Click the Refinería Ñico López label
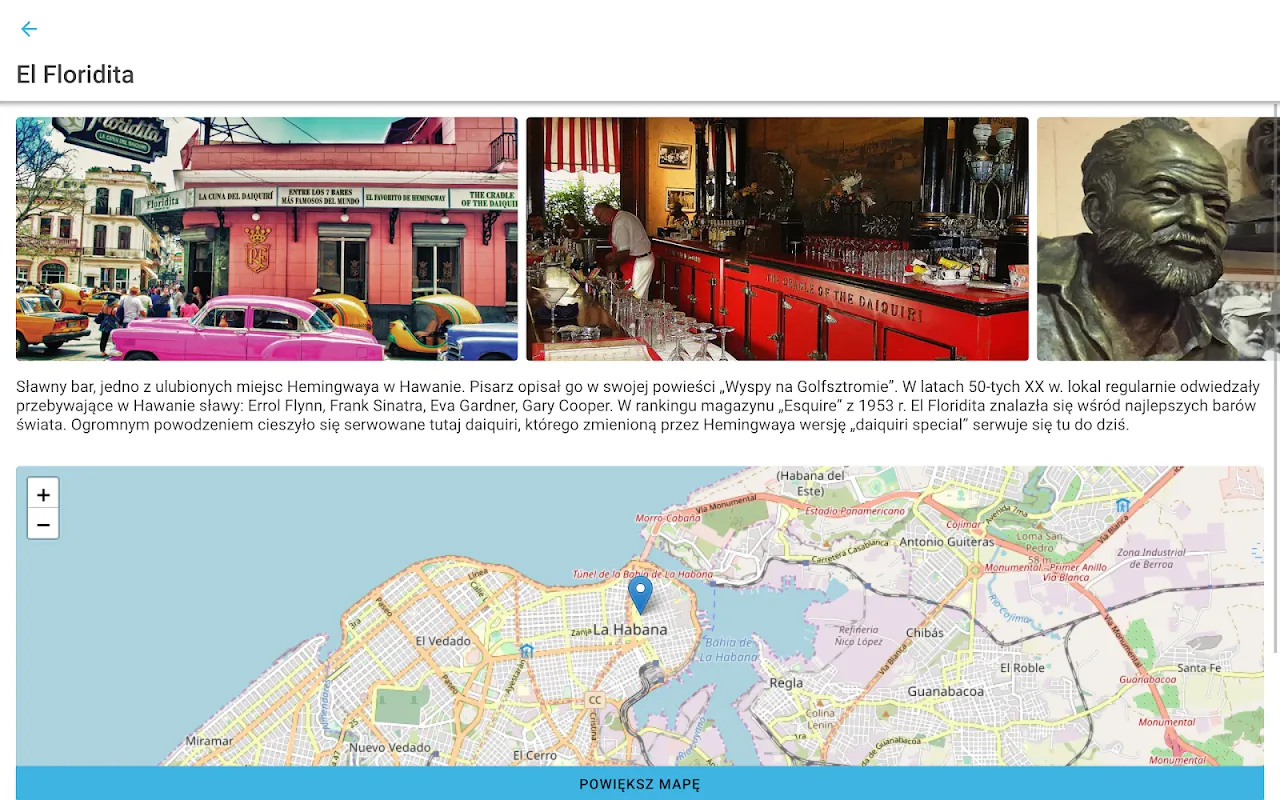Screen dimensions: 1280x800 point(857,635)
